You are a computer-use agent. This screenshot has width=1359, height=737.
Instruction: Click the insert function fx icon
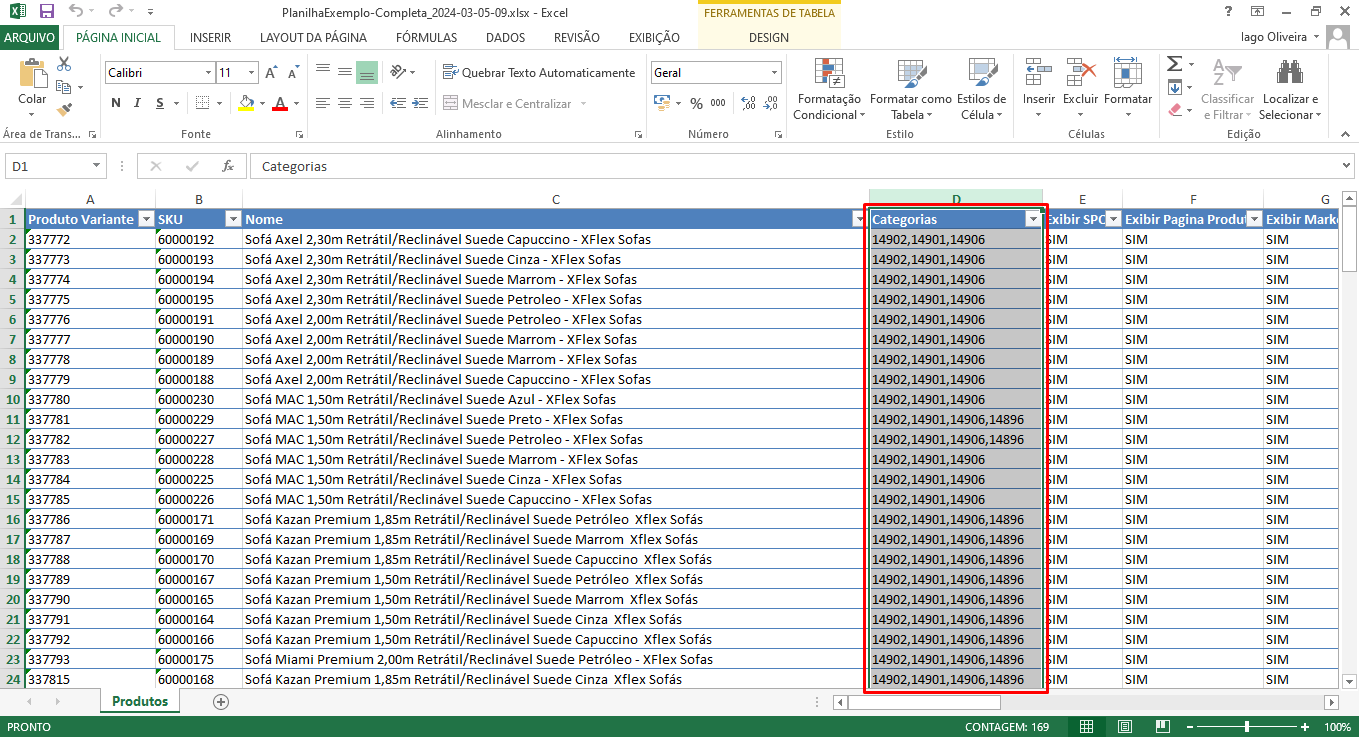coord(228,166)
